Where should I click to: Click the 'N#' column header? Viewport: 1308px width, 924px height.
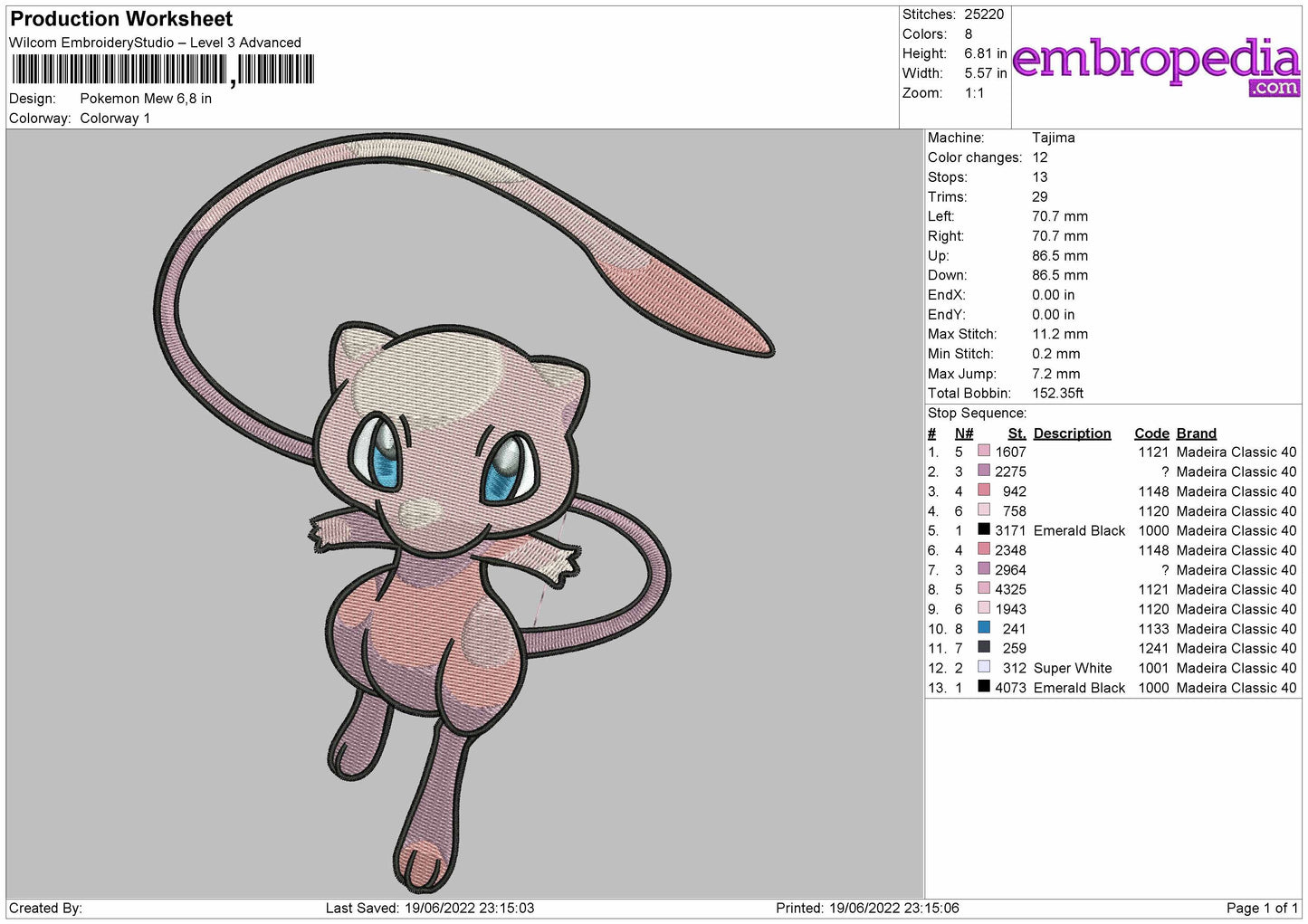tap(964, 433)
